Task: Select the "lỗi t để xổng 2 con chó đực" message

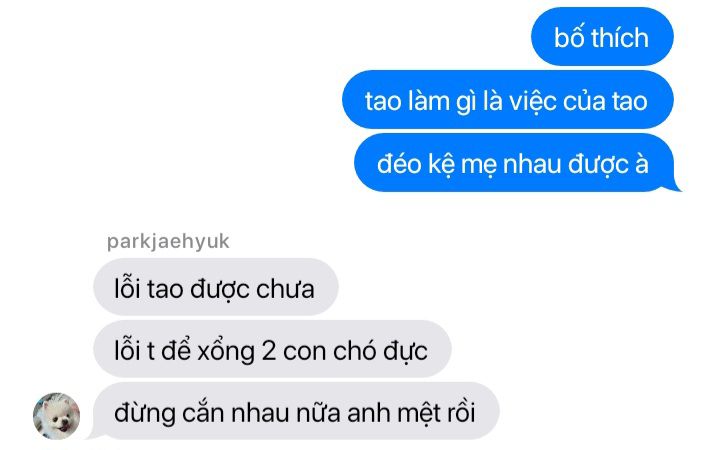Action: point(272,349)
